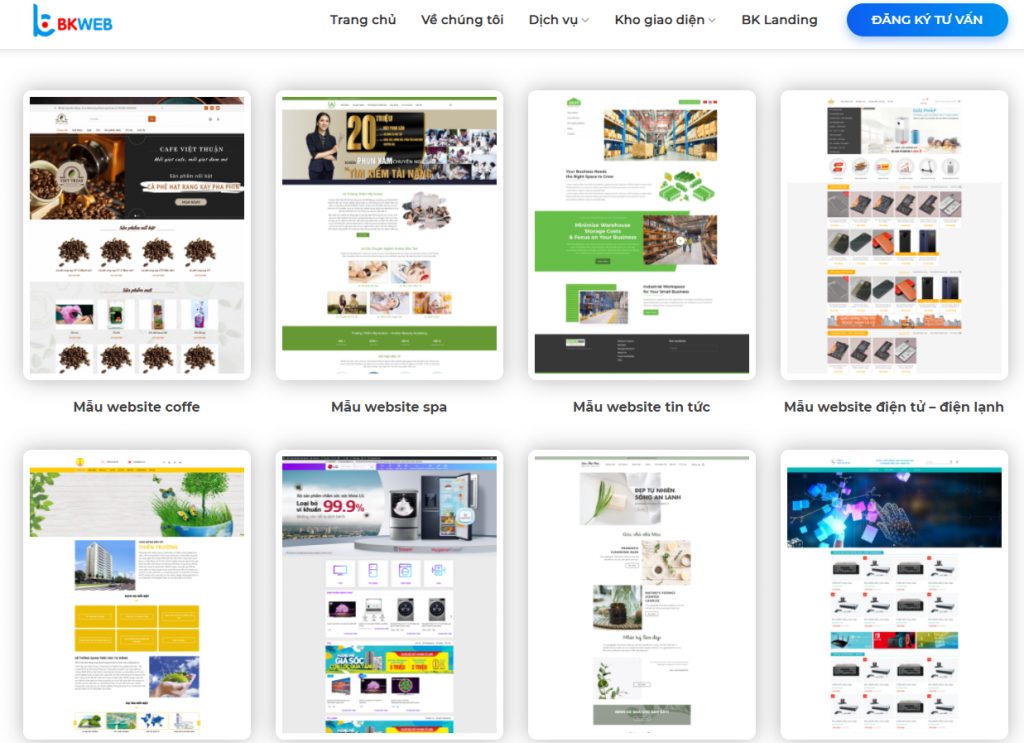The image size is (1024, 743).
Task: Click the chevron arrow beside Dịch vụ
Action: click(x=586, y=21)
